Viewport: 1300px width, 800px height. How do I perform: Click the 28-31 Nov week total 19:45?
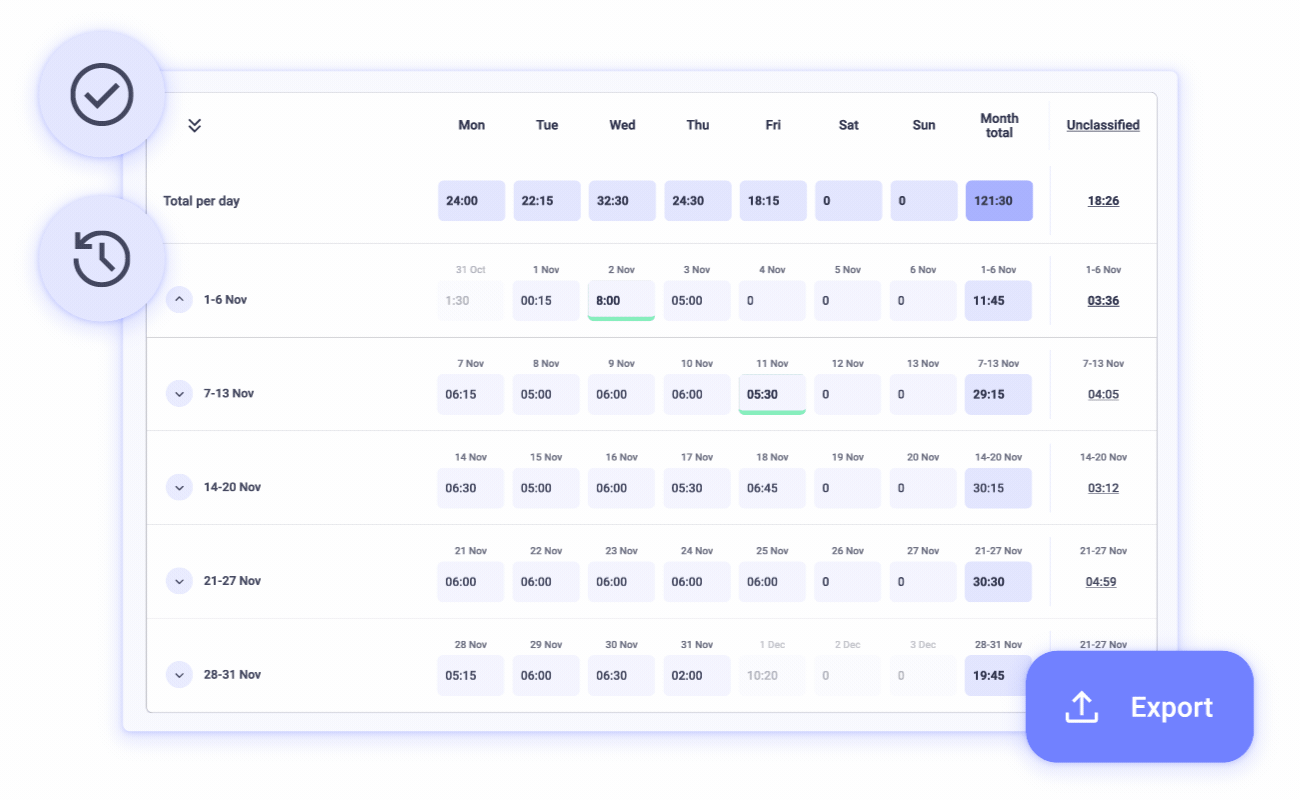pos(998,676)
